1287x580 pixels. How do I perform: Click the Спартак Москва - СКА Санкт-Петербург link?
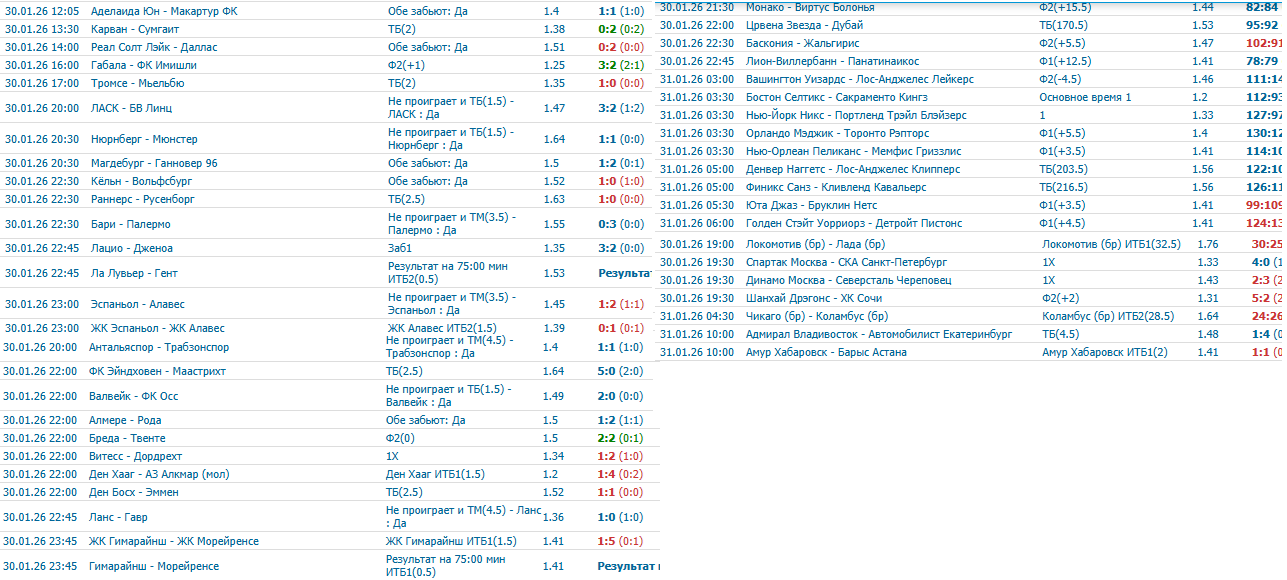[x=846, y=262]
